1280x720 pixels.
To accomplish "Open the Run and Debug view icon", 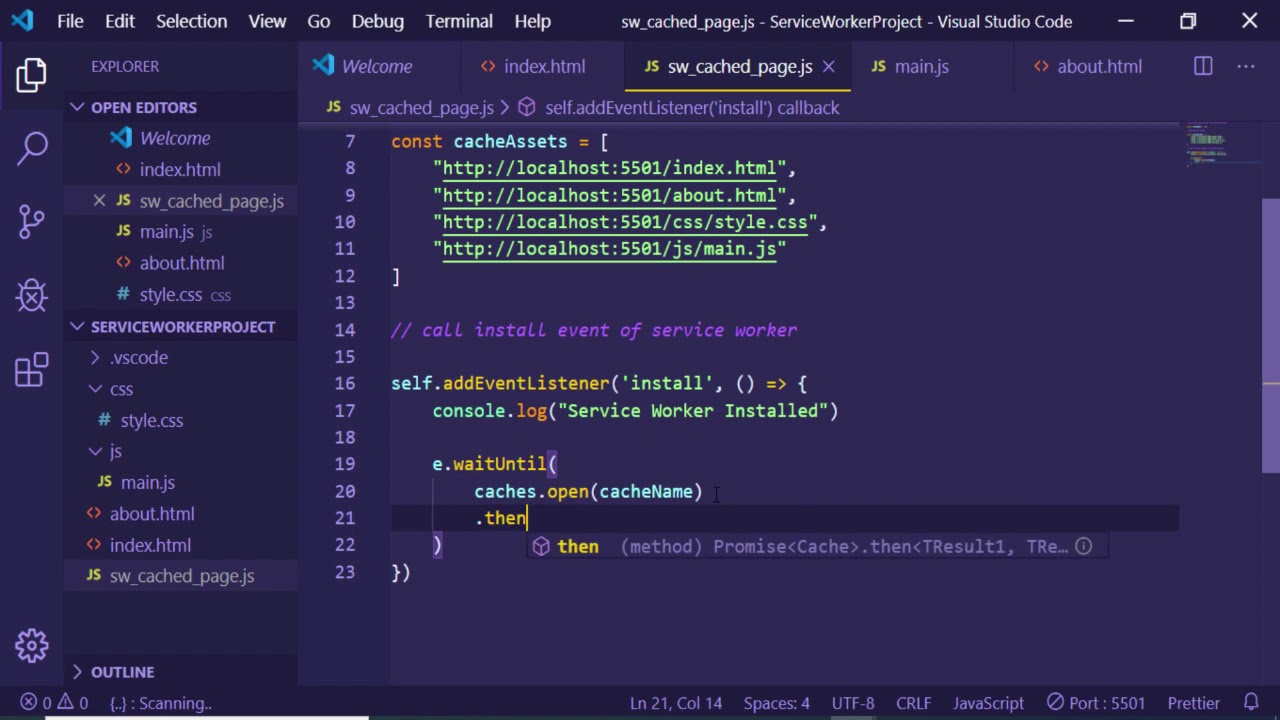I will [x=32, y=295].
